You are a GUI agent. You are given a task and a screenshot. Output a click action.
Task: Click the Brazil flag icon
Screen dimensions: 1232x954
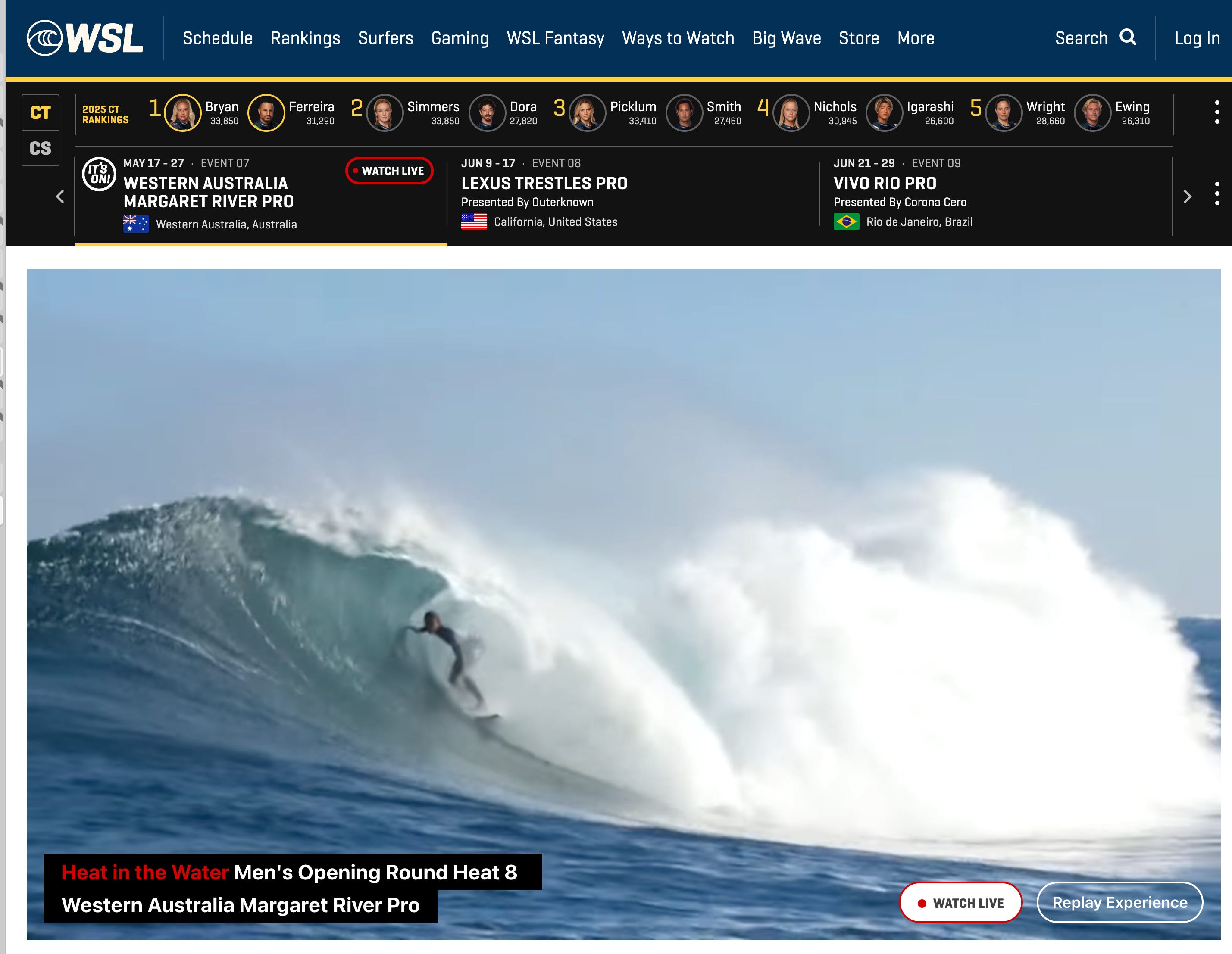click(x=846, y=221)
